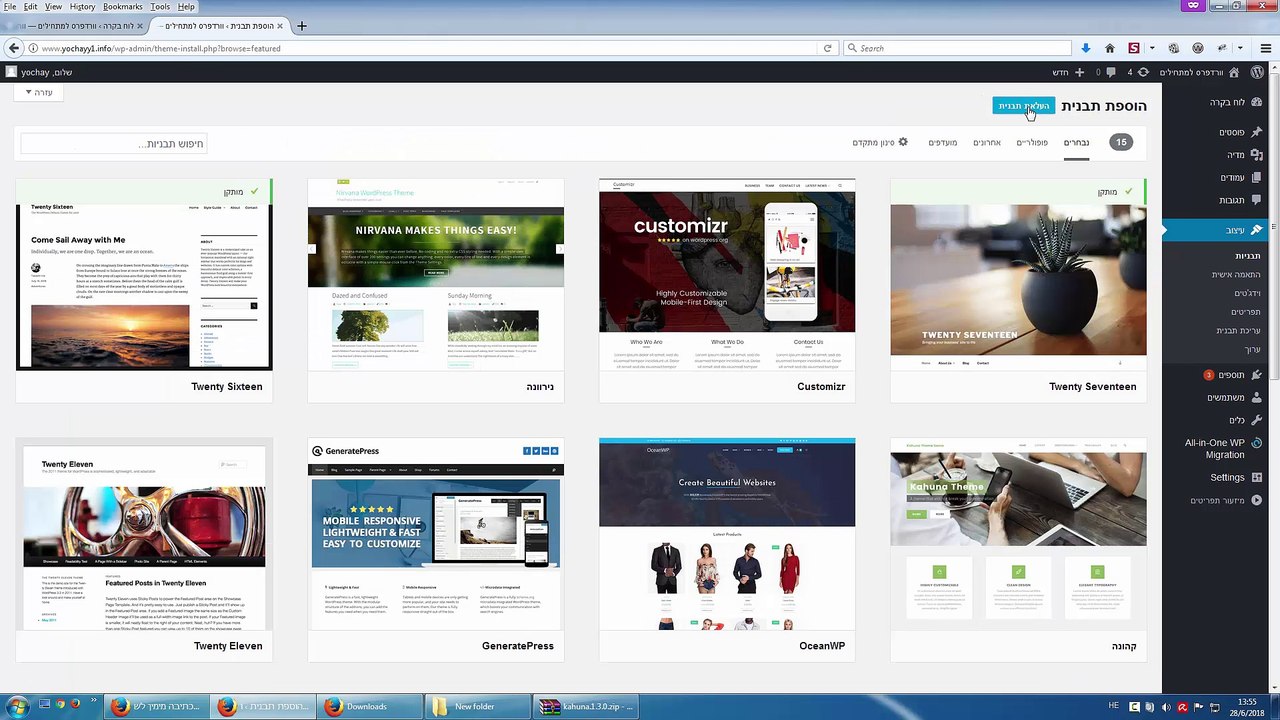This screenshot has height=720, width=1280.
Task: Click the theme count badge 15
Action: (x=1122, y=142)
